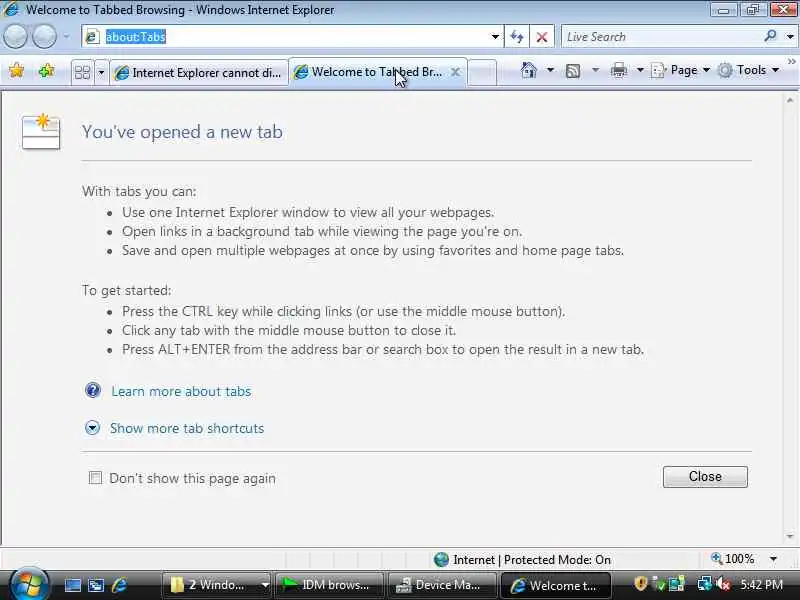Click the about:Tabs address bar field
Screen dimensions: 800x600
click(x=292, y=37)
